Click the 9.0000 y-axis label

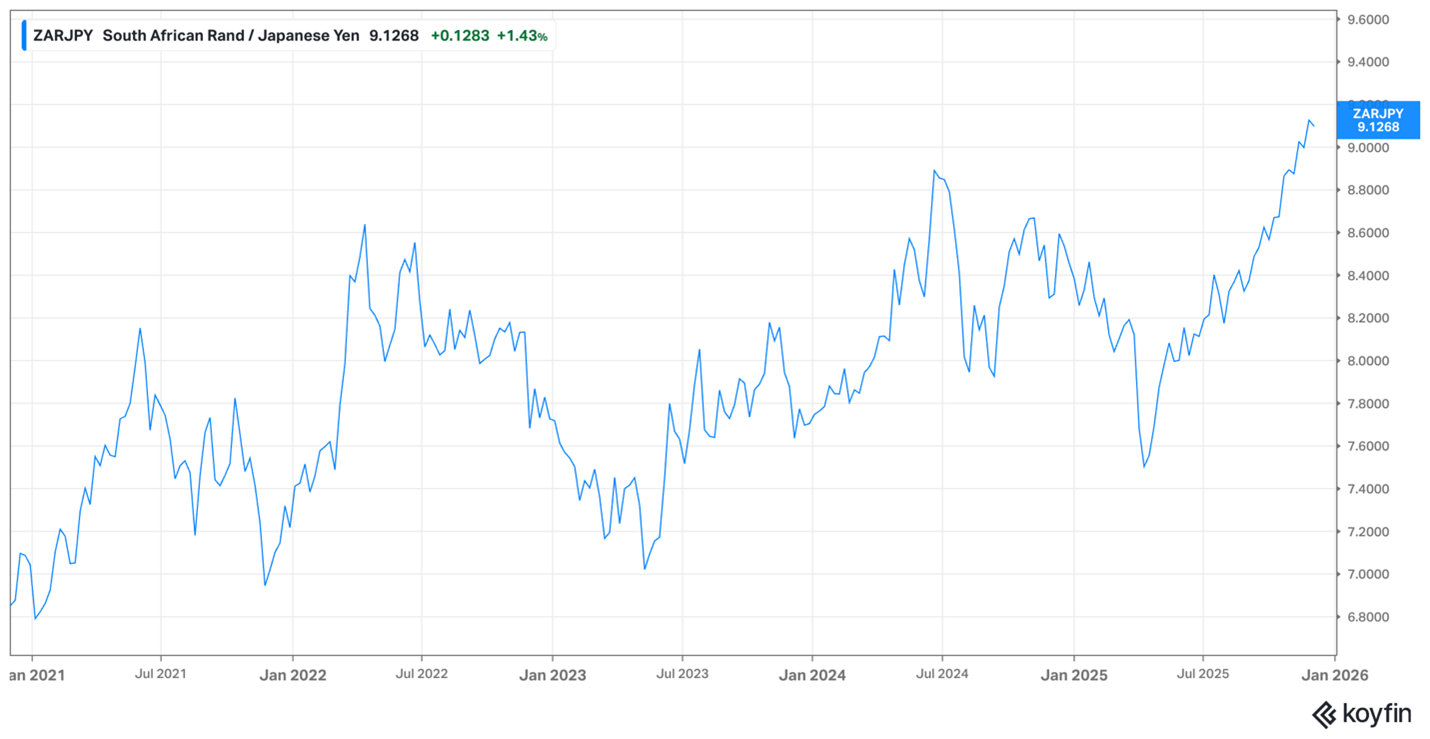point(1369,147)
